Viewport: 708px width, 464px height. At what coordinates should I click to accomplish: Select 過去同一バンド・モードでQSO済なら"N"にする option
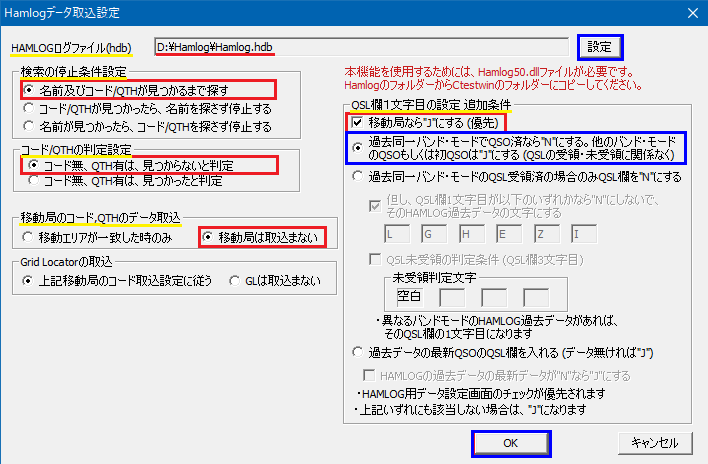[x=359, y=146]
